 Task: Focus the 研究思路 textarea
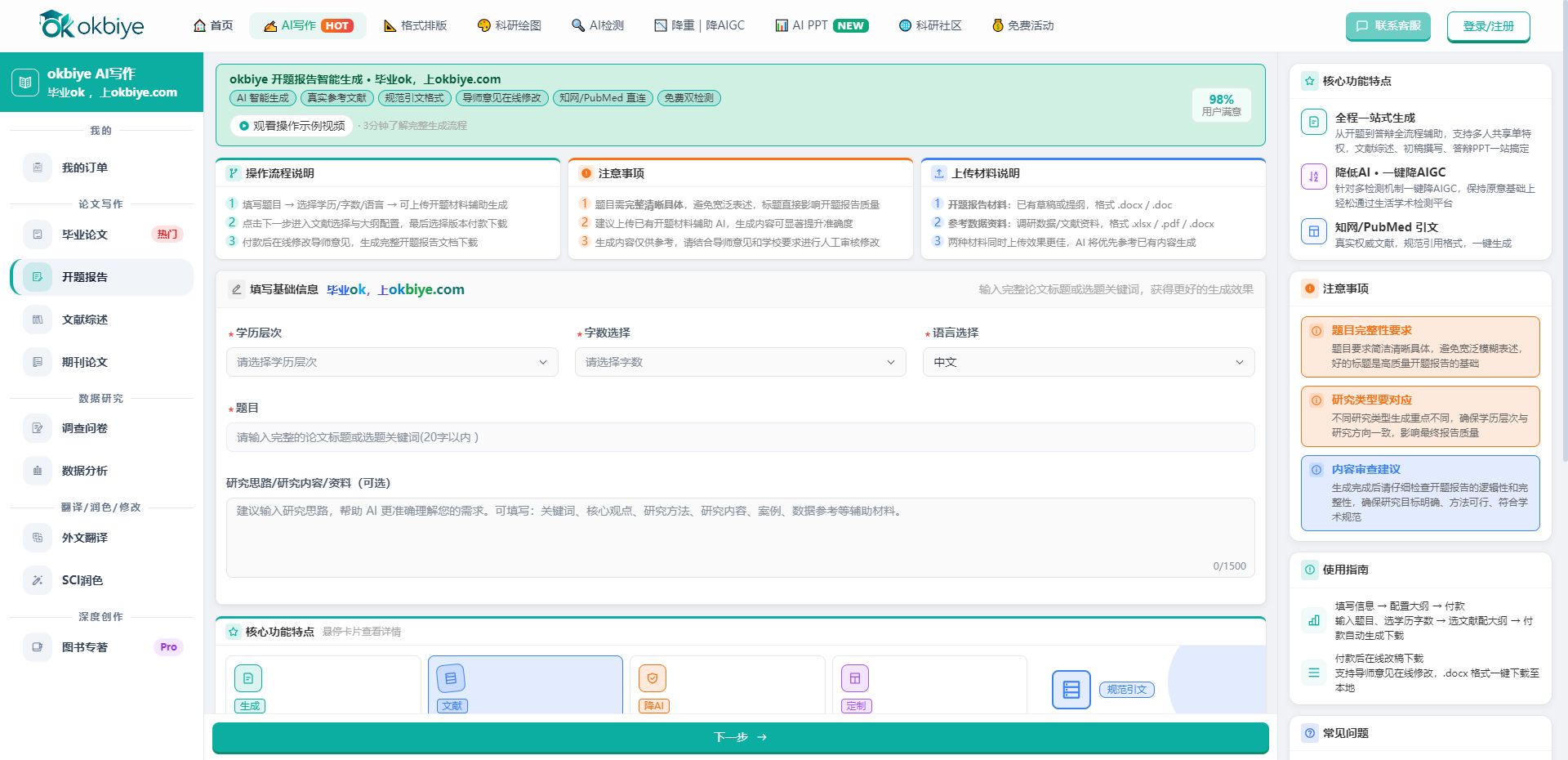[741, 537]
